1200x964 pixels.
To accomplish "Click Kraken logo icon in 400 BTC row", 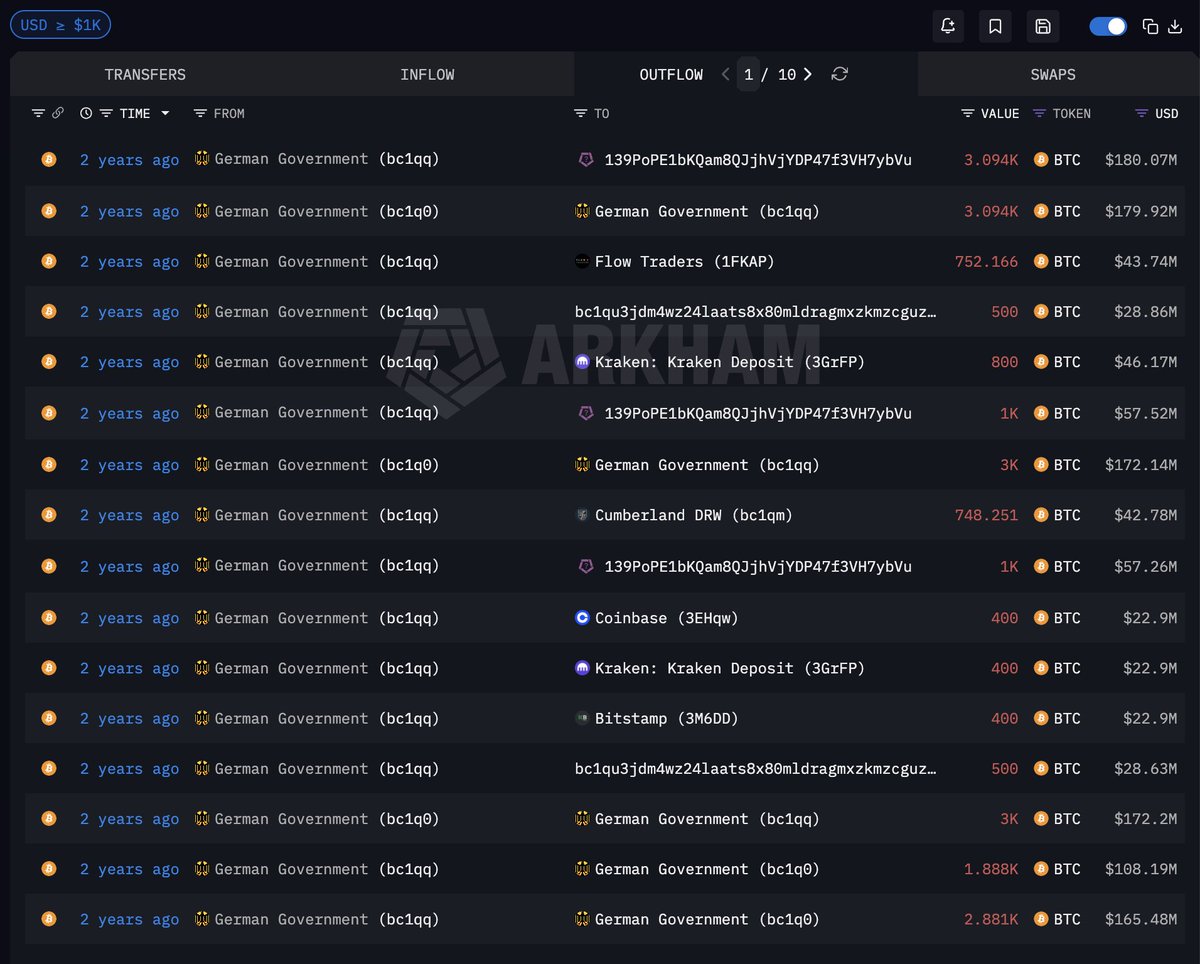I will pos(582,668).
